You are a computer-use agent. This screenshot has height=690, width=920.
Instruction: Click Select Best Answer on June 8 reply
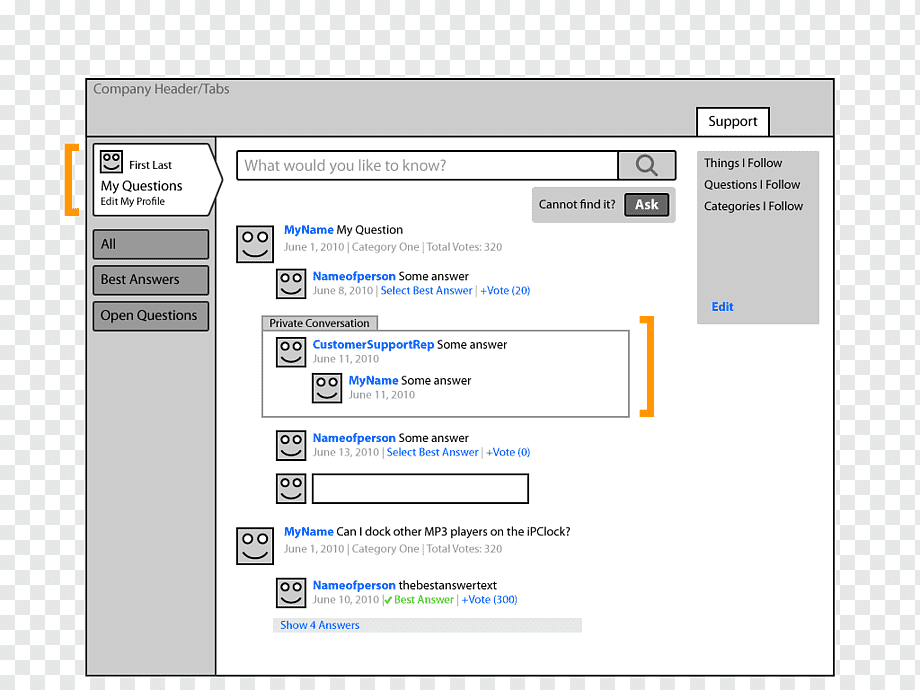(x=426, y=290)
